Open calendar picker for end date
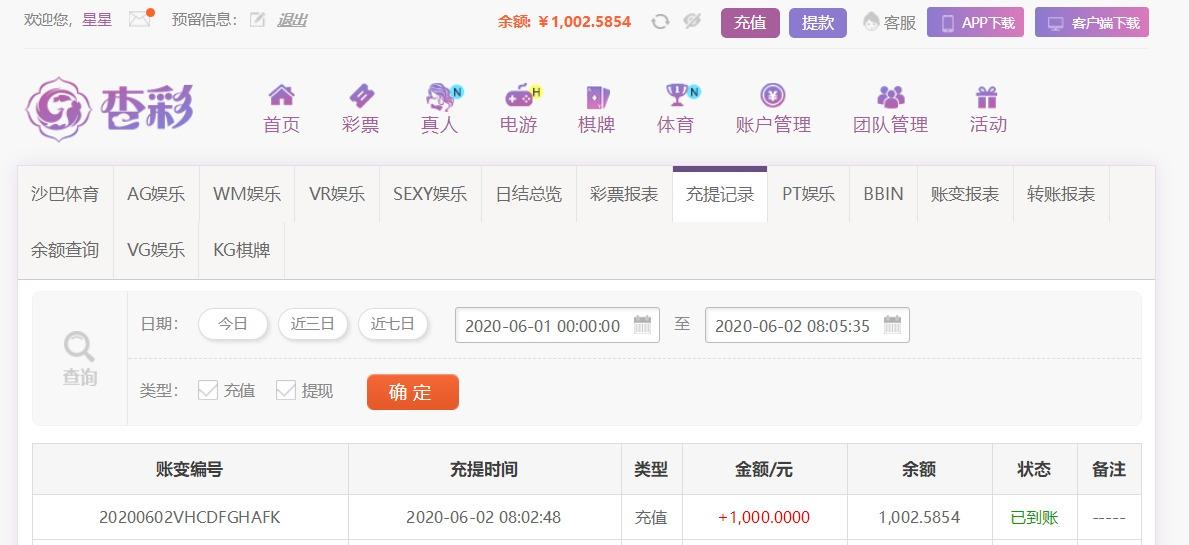The height and width of the screenshot is (545, 1189). [x=893, y=324]
